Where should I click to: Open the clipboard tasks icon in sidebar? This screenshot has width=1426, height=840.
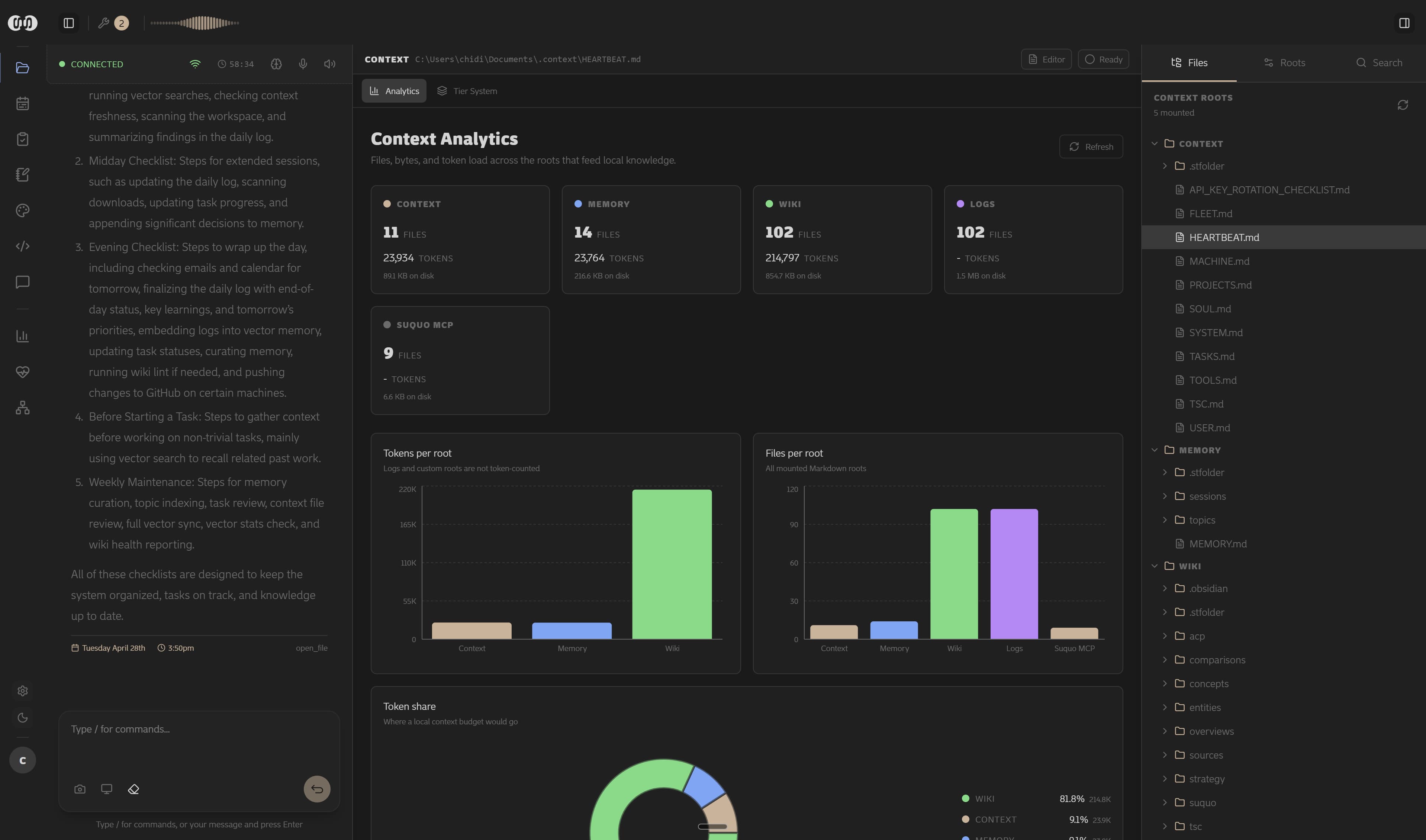coord(23,139)
